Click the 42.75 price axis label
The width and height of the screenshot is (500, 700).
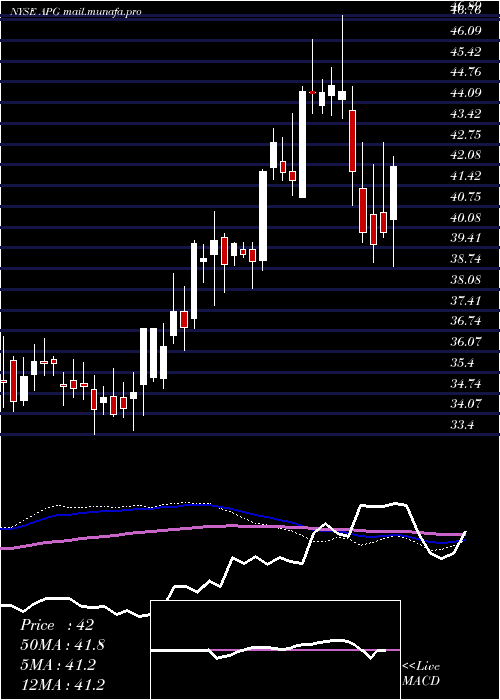pyautogui.click(x=466, y=135)
